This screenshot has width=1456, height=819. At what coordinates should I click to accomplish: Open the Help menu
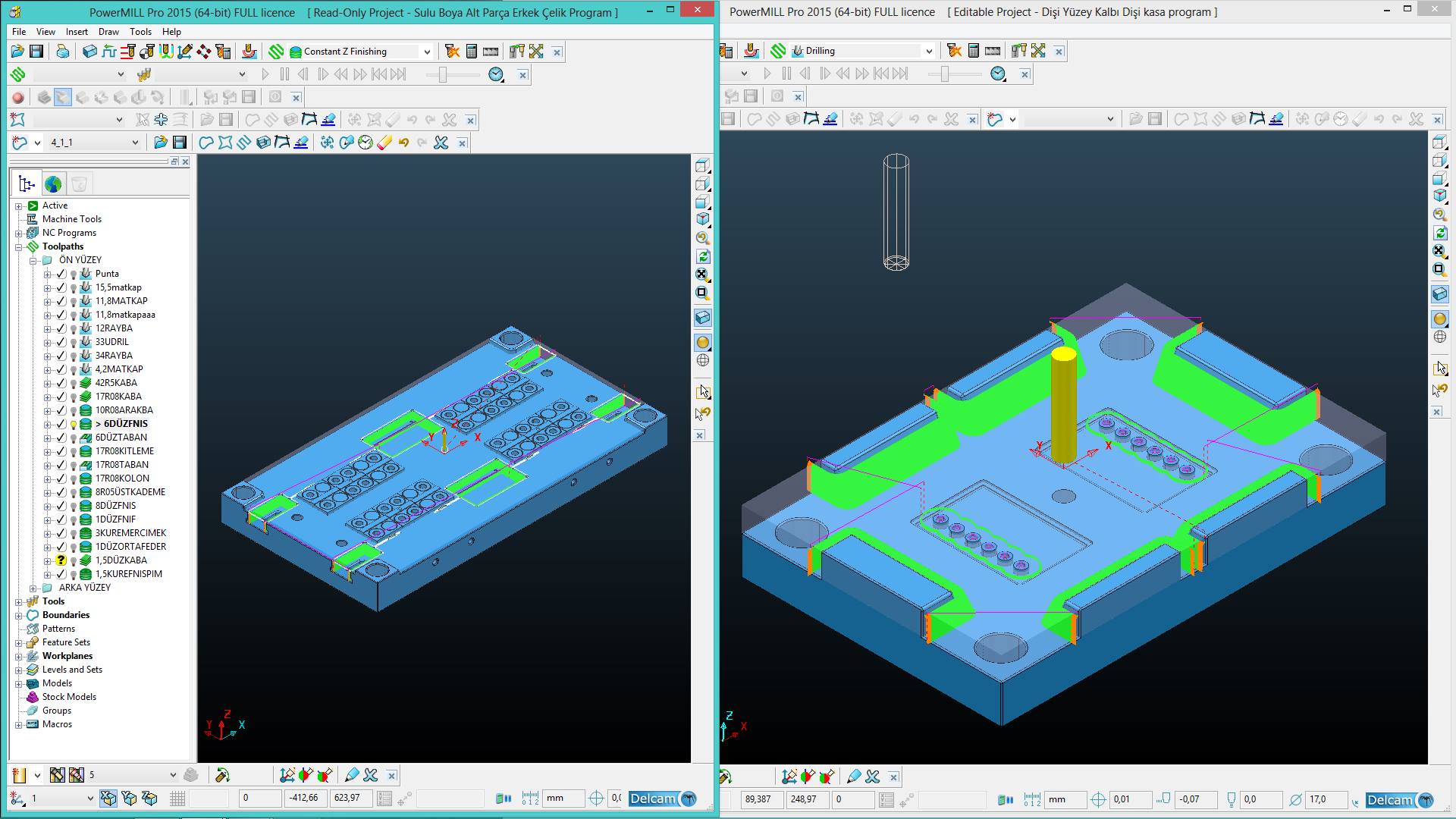click(171, 32)
